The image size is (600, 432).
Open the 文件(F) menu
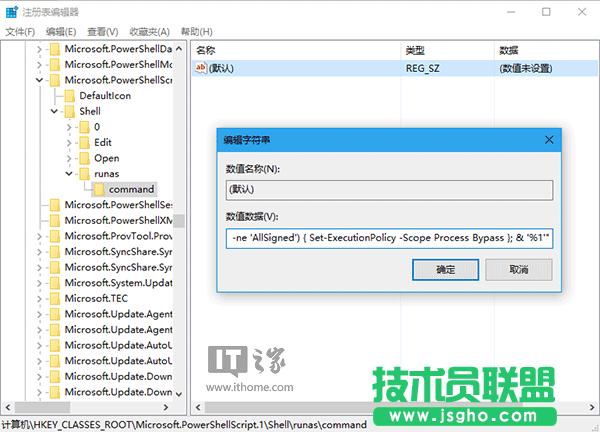click(20, 32)
